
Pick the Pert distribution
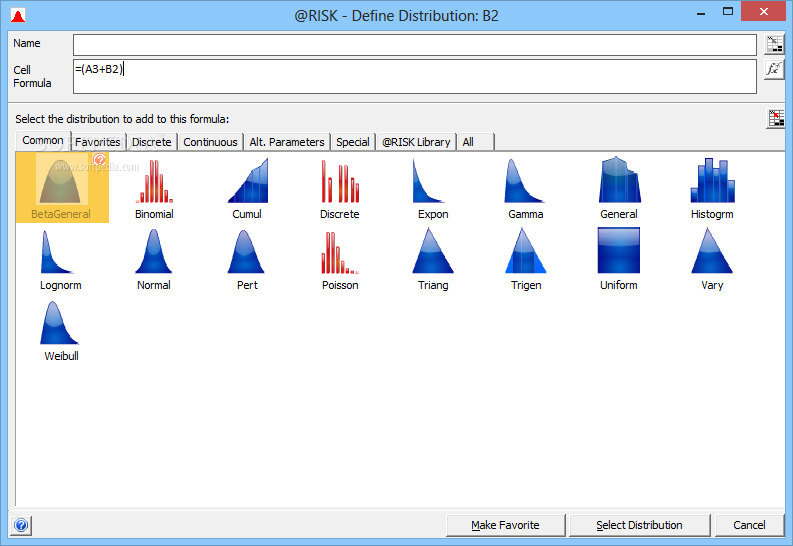pos(247,259)
